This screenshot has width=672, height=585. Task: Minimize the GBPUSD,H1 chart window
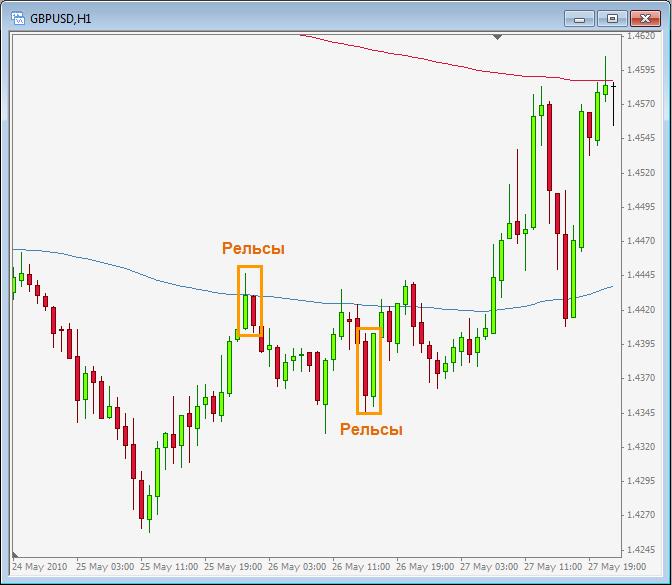[x=579, y=19]
